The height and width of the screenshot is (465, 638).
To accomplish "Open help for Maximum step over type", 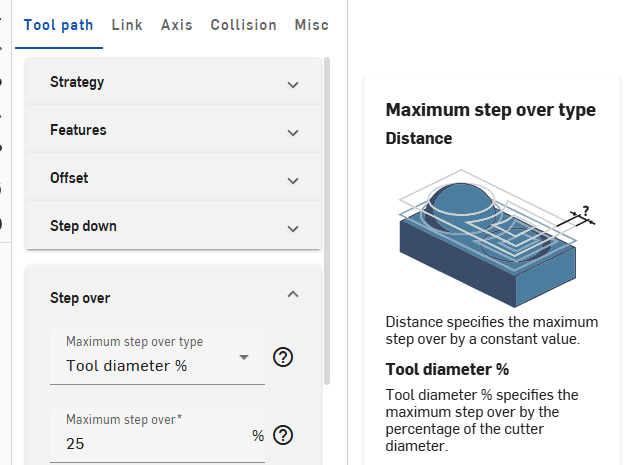I will coord(283,357).
